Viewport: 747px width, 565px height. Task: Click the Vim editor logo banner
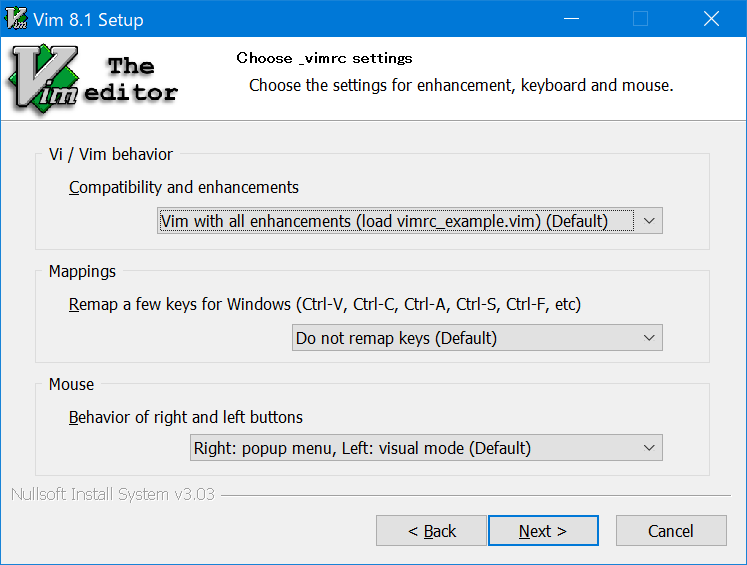[x=93, y=79]
